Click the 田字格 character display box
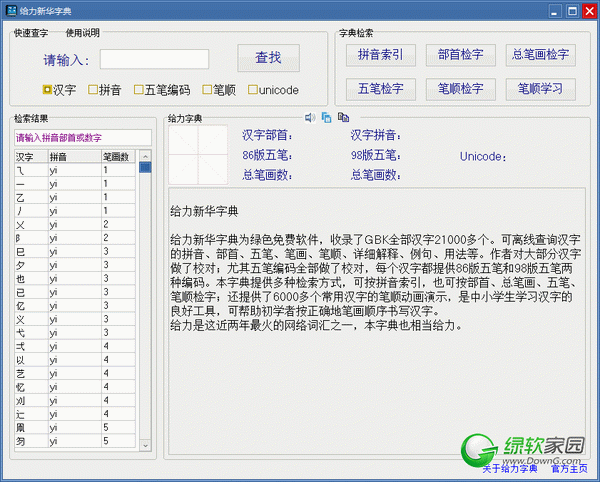The image size is (600, 482). (x=198, y=155)
